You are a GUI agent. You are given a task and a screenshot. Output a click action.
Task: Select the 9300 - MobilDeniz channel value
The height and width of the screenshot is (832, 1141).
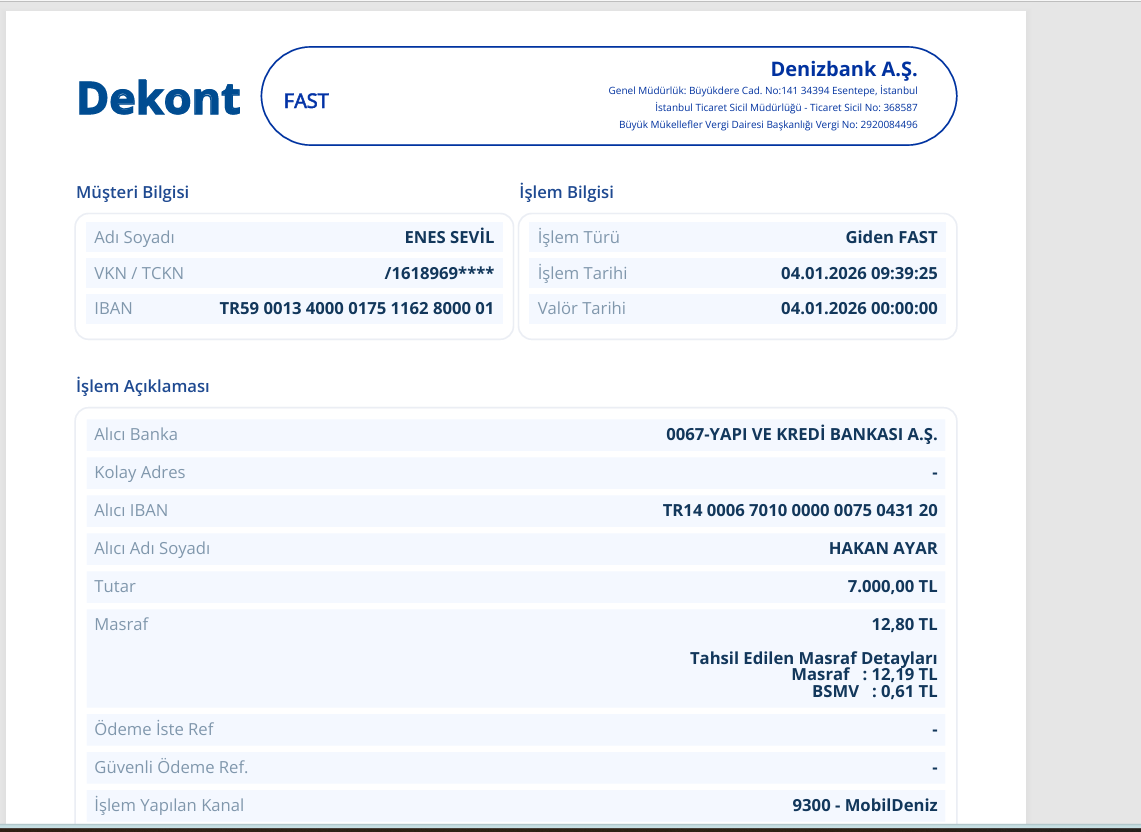tap(864, 805)
